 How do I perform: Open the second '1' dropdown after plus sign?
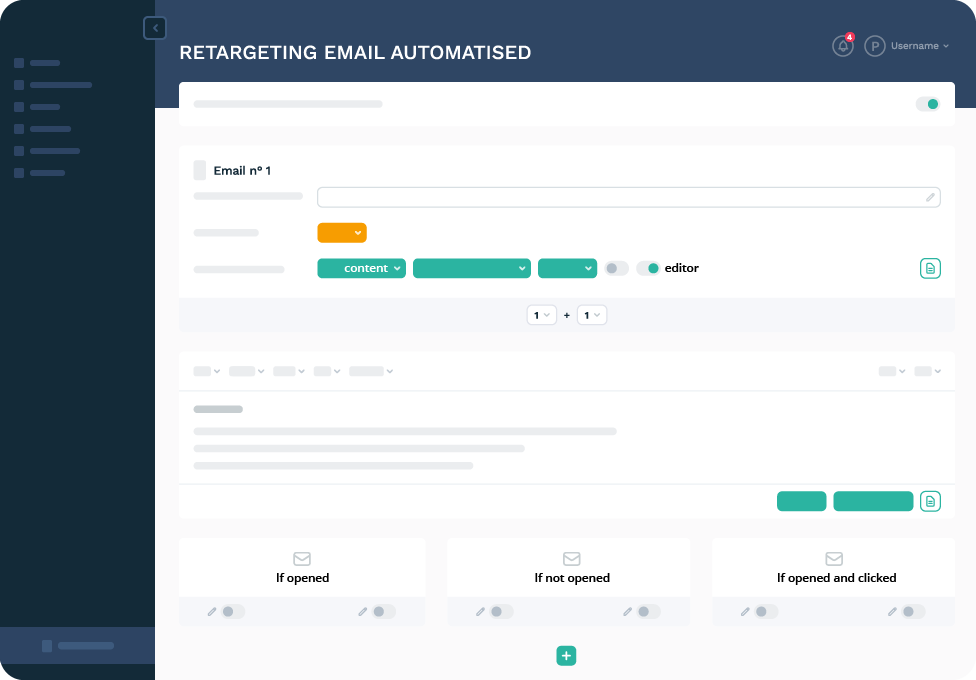(x=592, y=315)
